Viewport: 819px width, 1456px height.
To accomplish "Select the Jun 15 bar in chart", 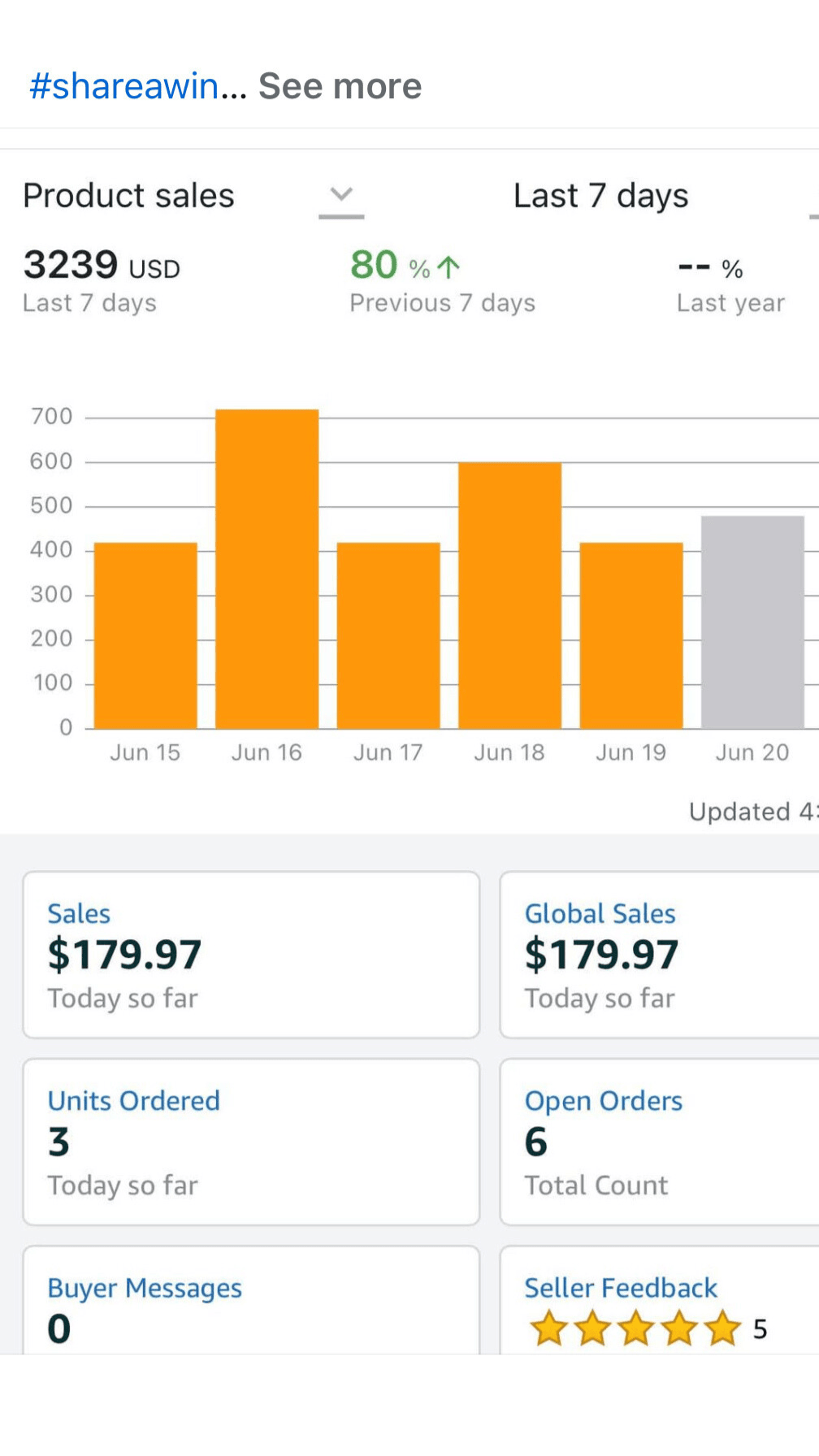I will [x=145, y=635].
